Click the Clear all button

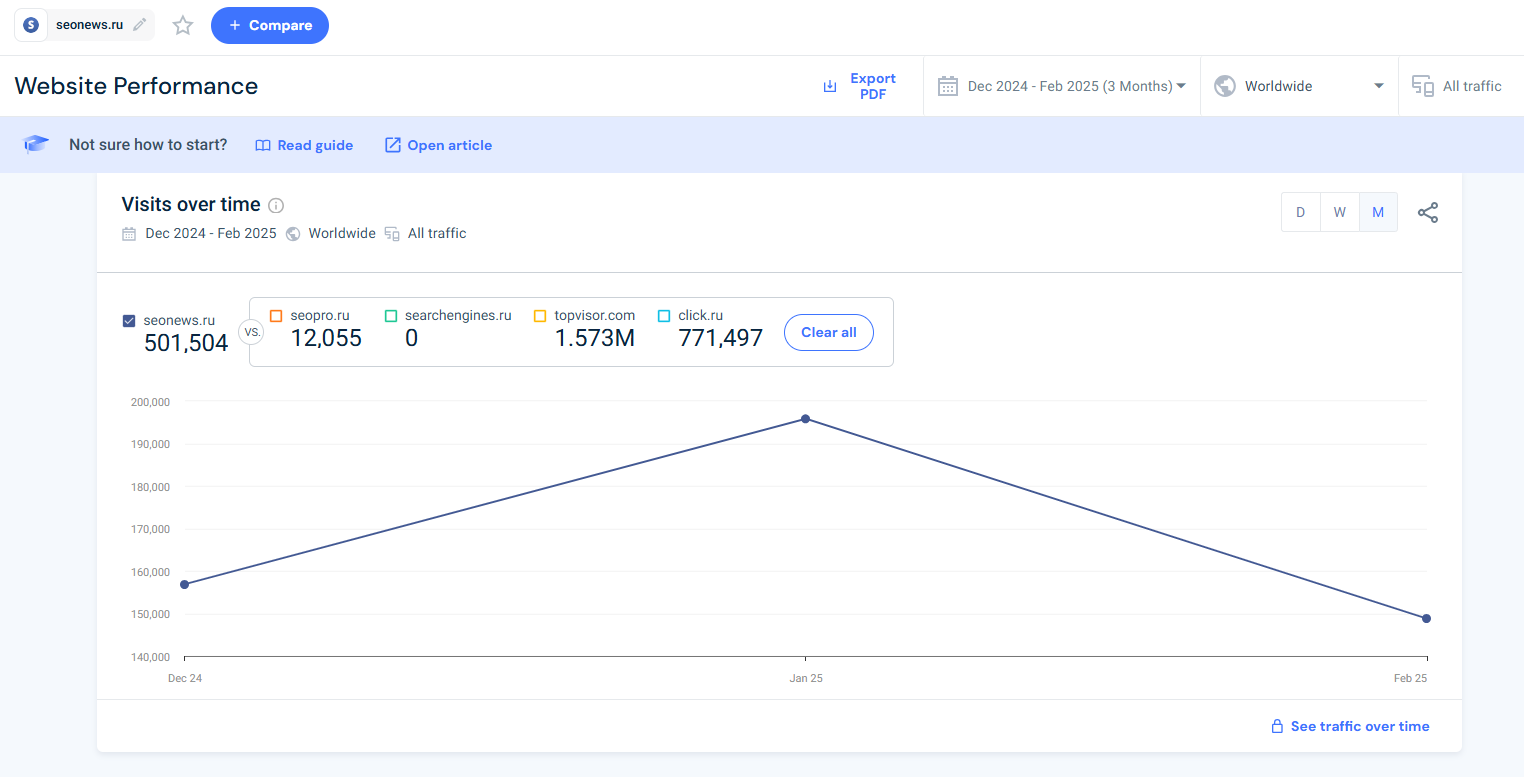coord(829,333)
